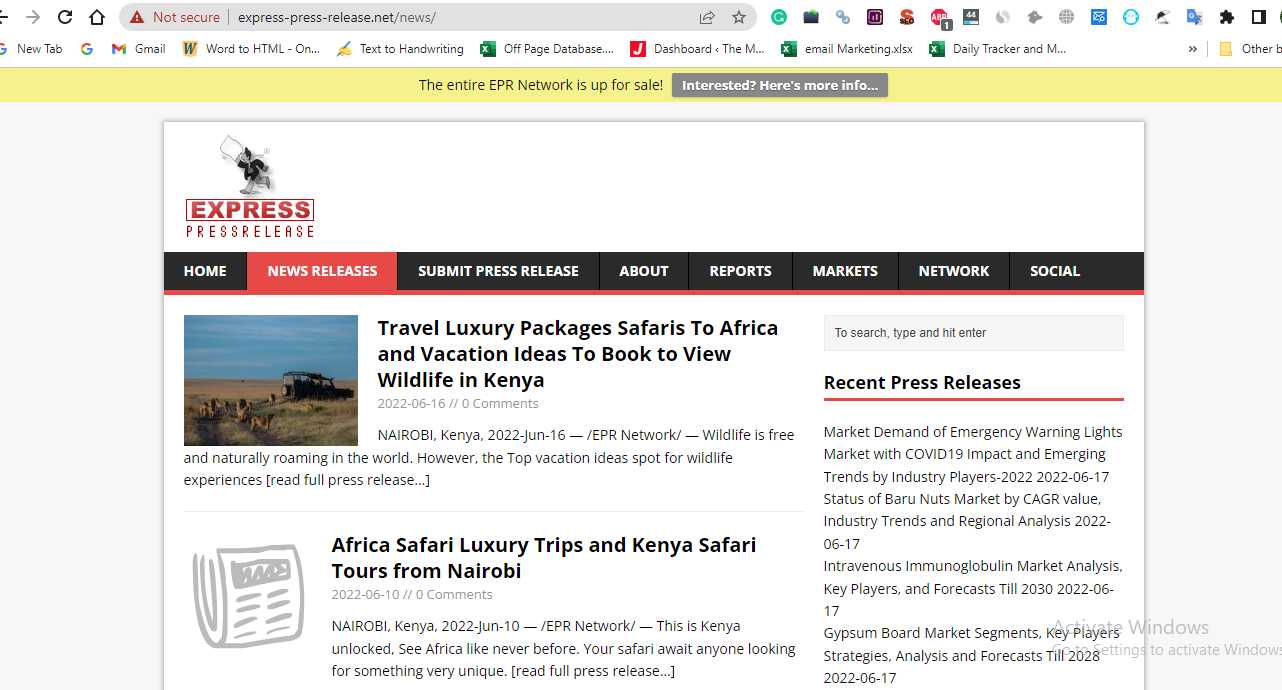
Task: Open the safari lions thumbnail image
Action: [x=271, y=380]
